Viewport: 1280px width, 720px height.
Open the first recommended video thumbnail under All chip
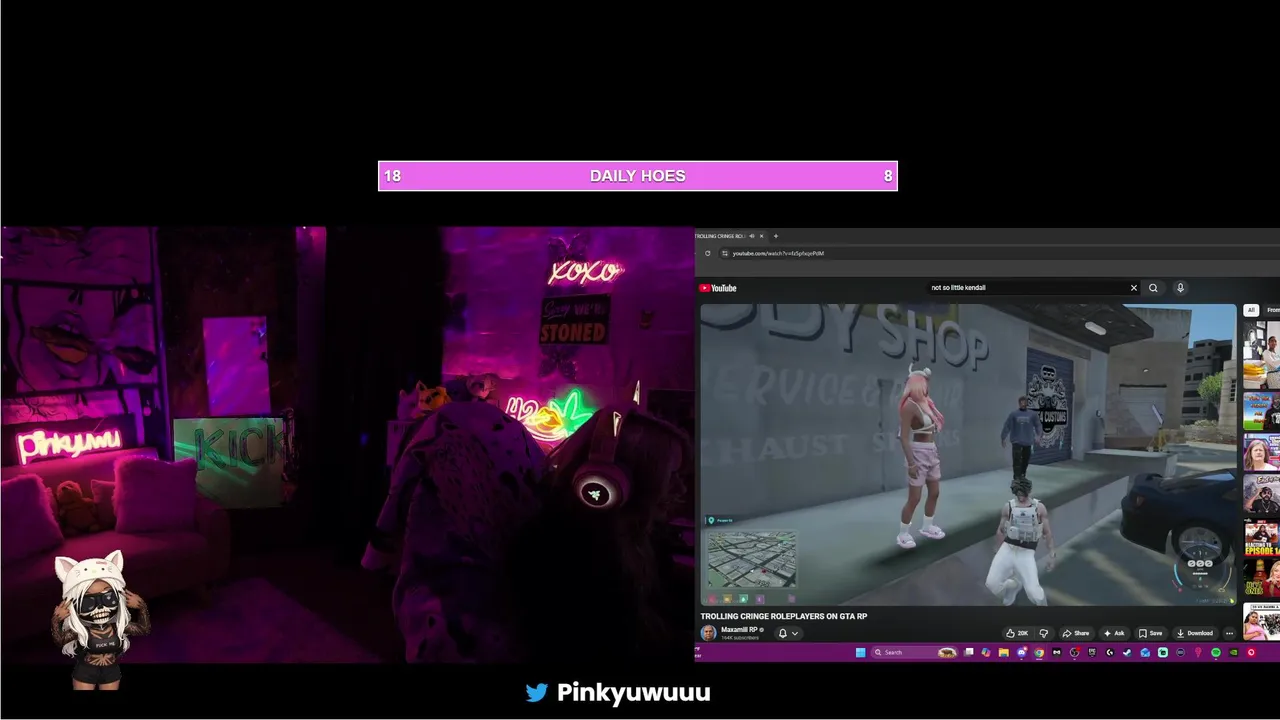(1262, 355)
